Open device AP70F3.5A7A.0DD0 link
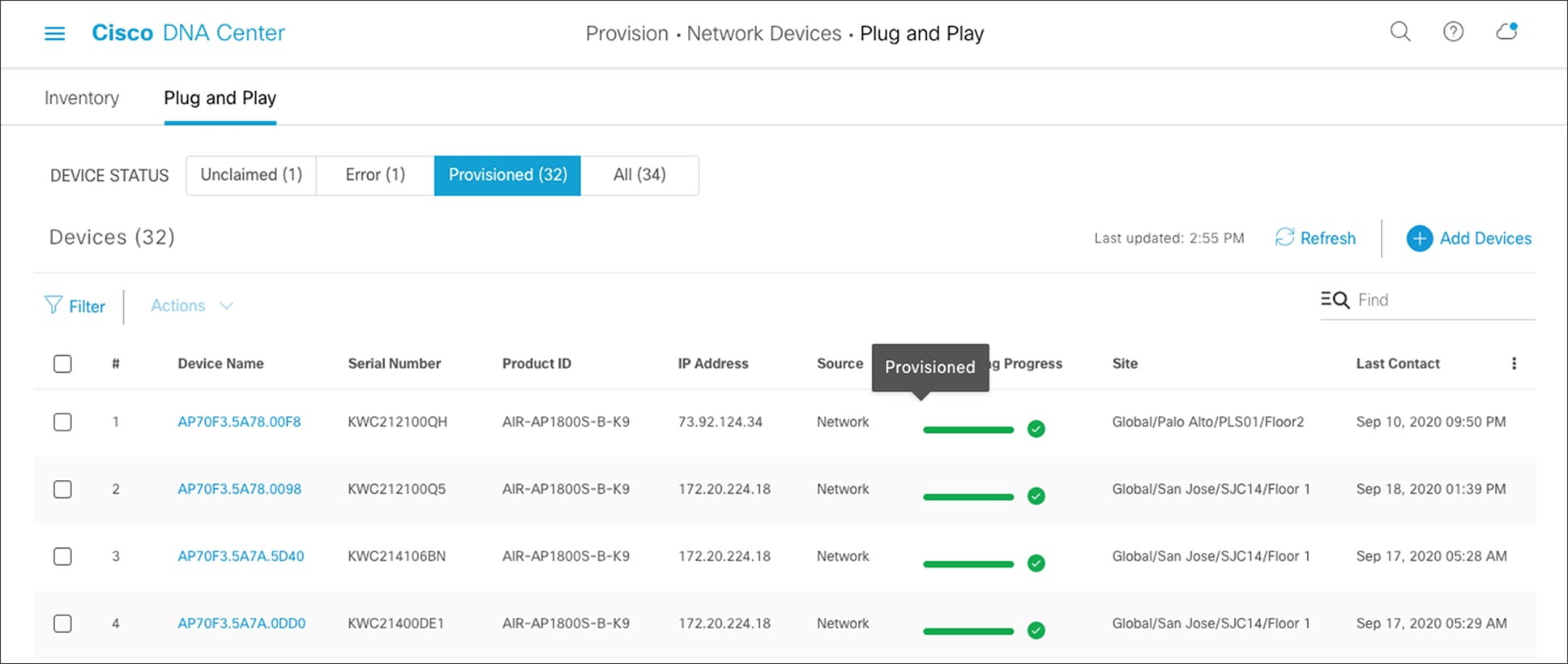1568x664 pixels. pyautogui.click(x=241, y=623)
